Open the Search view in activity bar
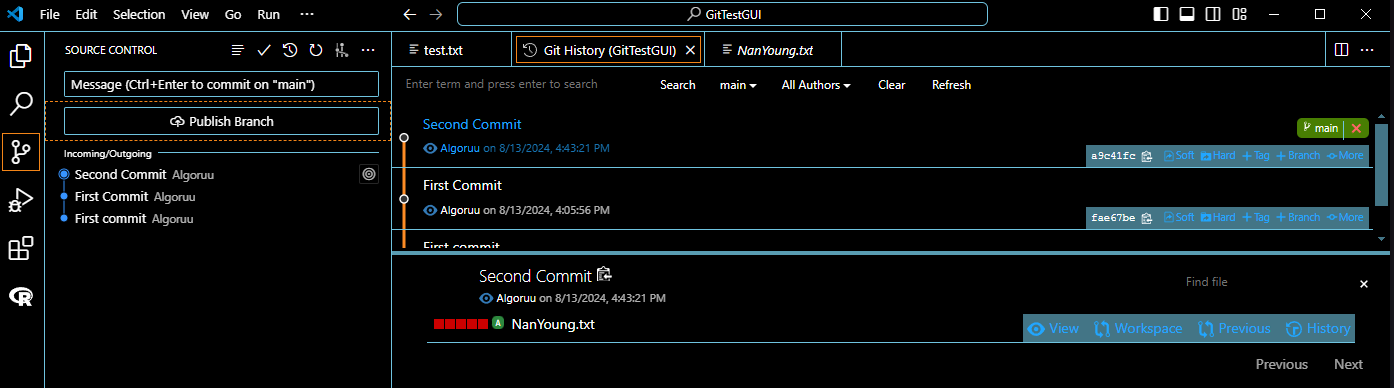Viewport: 1394px width, 388px height. [x=21, y=103]
